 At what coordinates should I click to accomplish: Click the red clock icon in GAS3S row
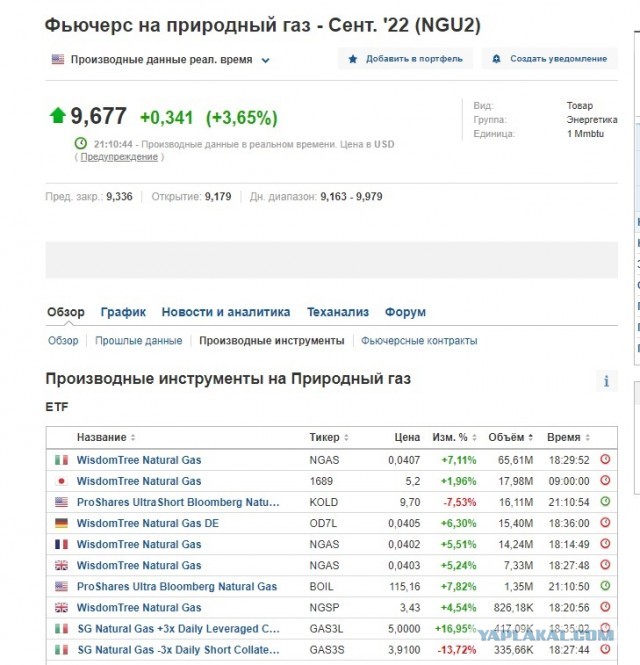[x=605, y=649]
